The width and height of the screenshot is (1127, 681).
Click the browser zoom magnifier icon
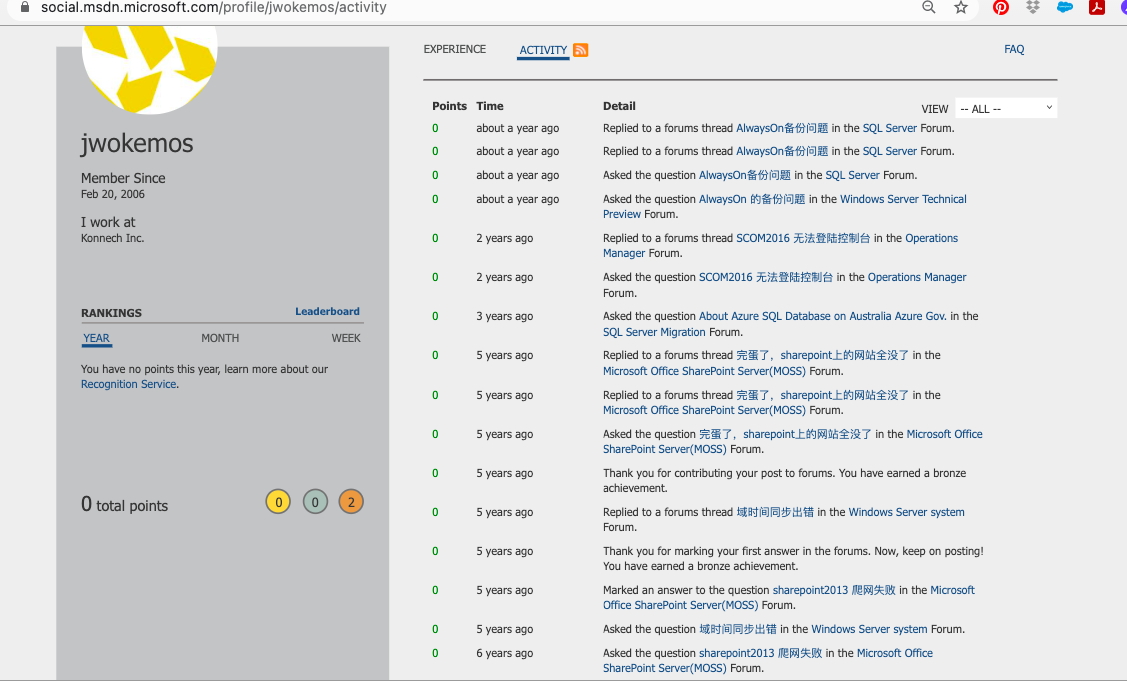pos(929,7)
